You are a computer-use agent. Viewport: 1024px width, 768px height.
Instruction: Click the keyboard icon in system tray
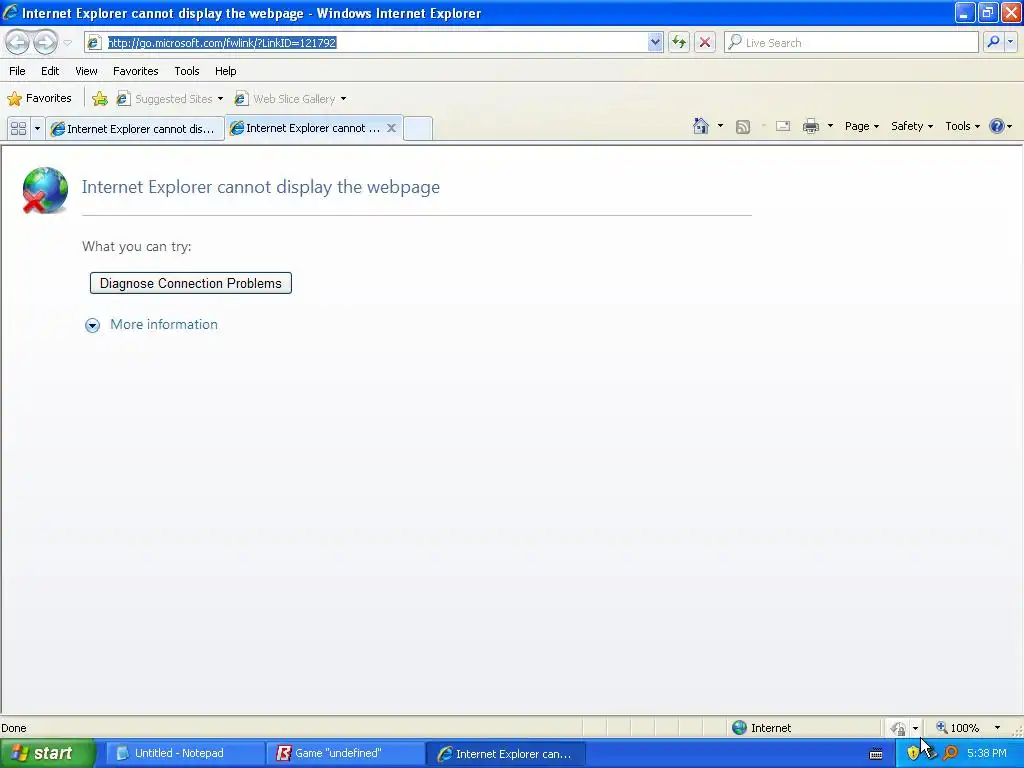876,754
